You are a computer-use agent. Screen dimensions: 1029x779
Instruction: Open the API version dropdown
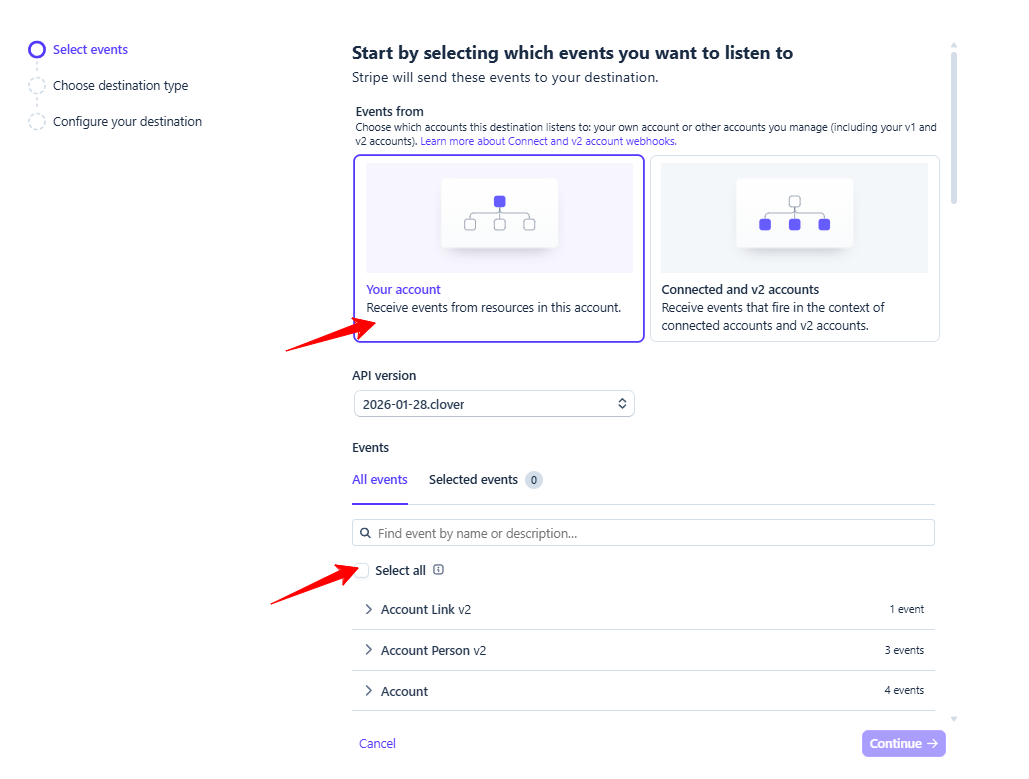[494, 404]
